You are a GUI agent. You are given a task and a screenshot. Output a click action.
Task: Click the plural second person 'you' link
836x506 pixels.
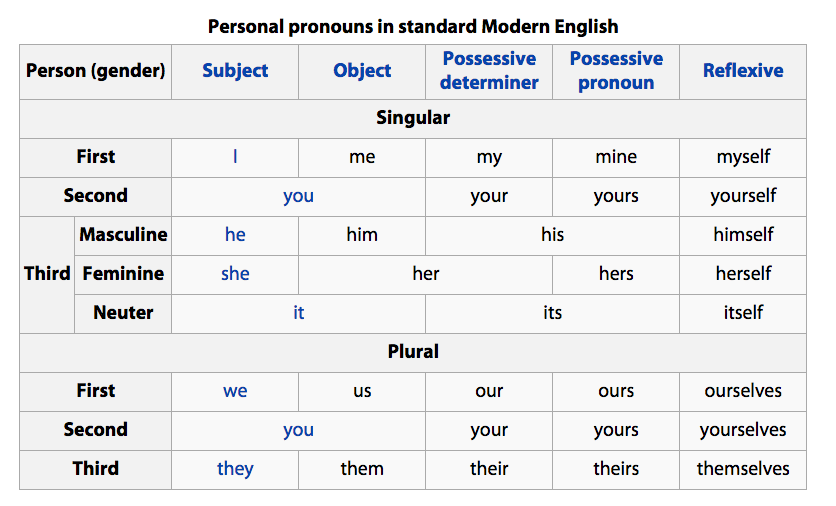pyautogui.click(x=298, y=430)
